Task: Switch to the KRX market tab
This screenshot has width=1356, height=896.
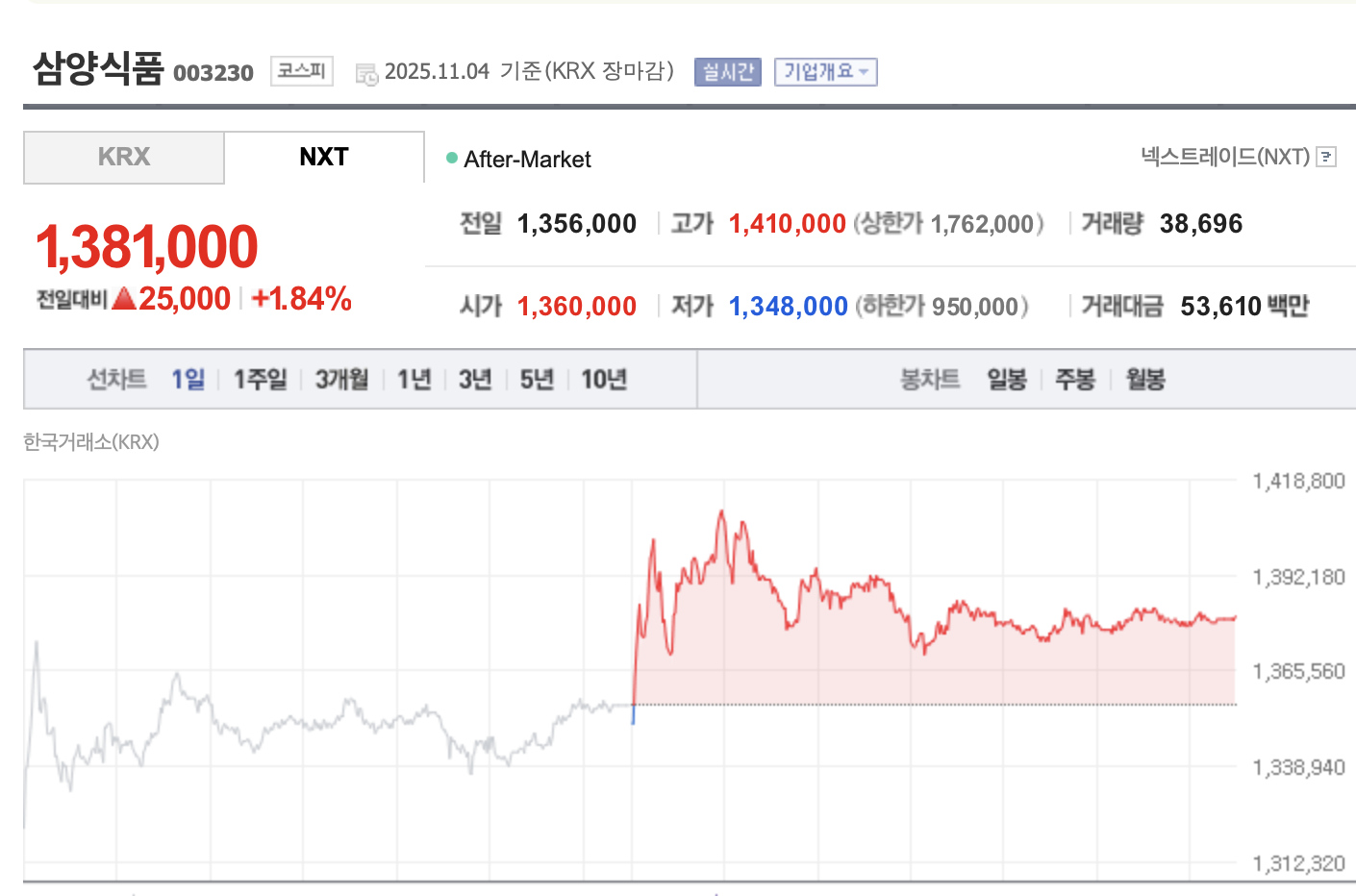Action: click(123, 157)
